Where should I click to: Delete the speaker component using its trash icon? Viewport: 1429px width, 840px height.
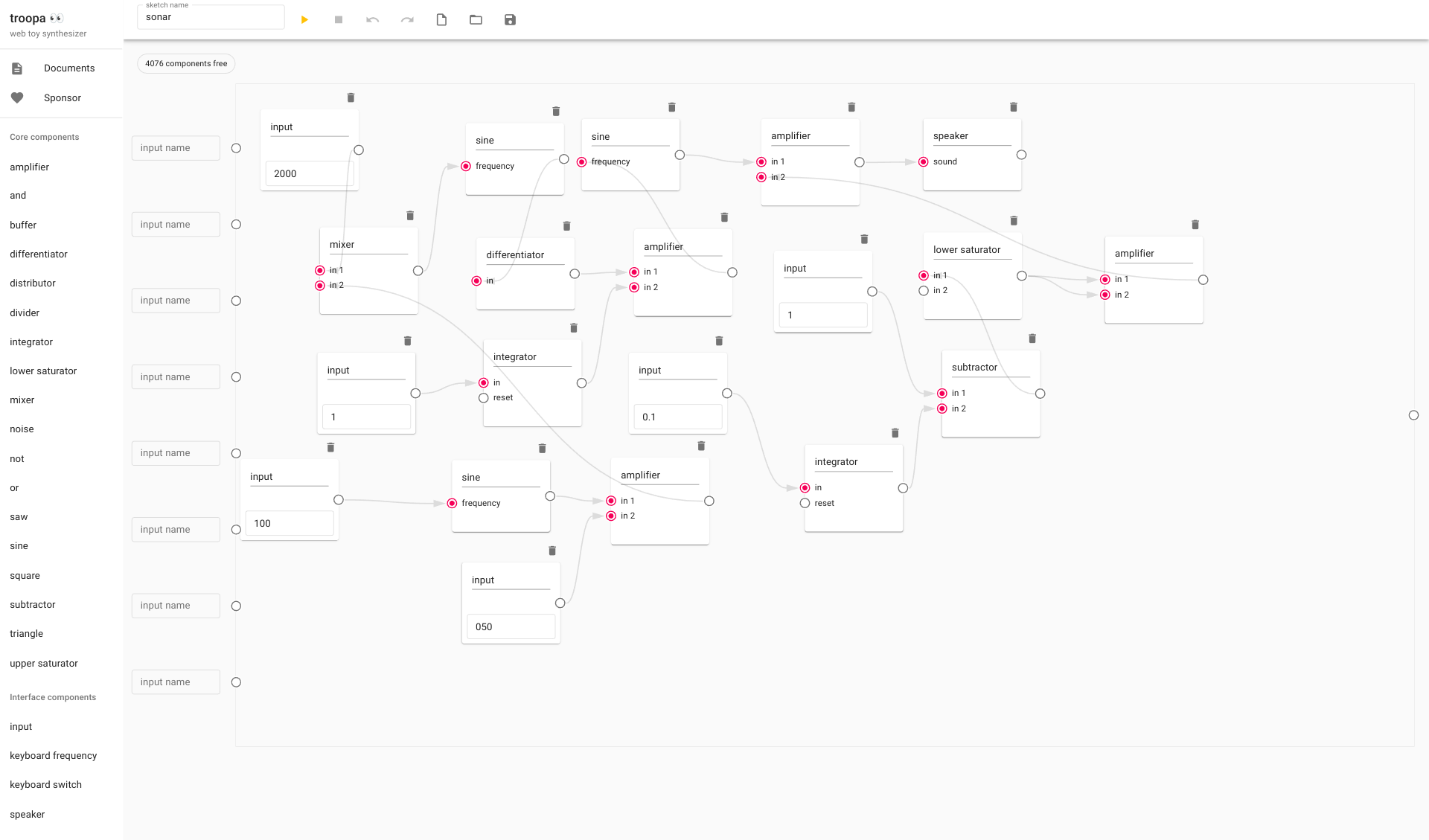[x=1013, y=107]
